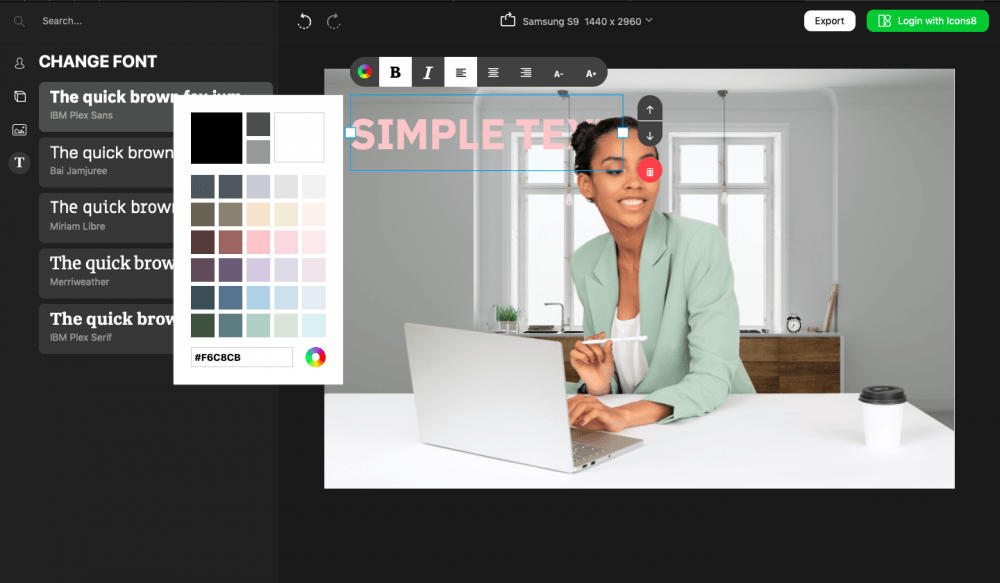Toggle bold text formatting
The height and width of the screenshot is (583, 1000).
click(395, 72)
